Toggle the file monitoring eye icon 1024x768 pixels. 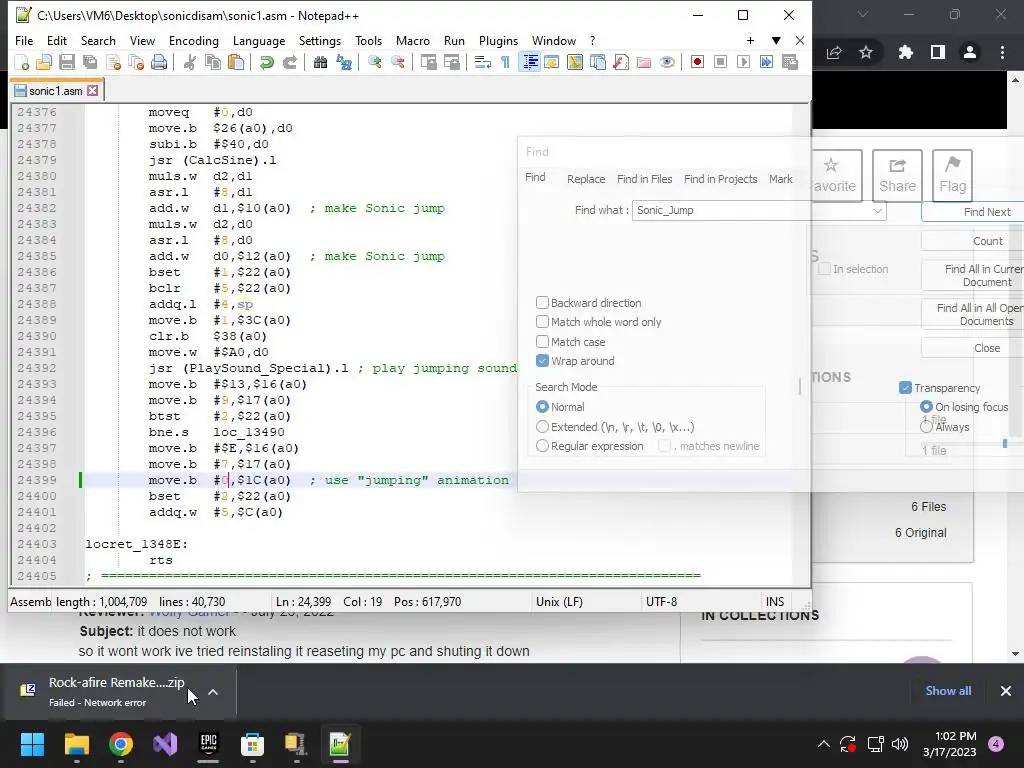(x=667, y=62)
